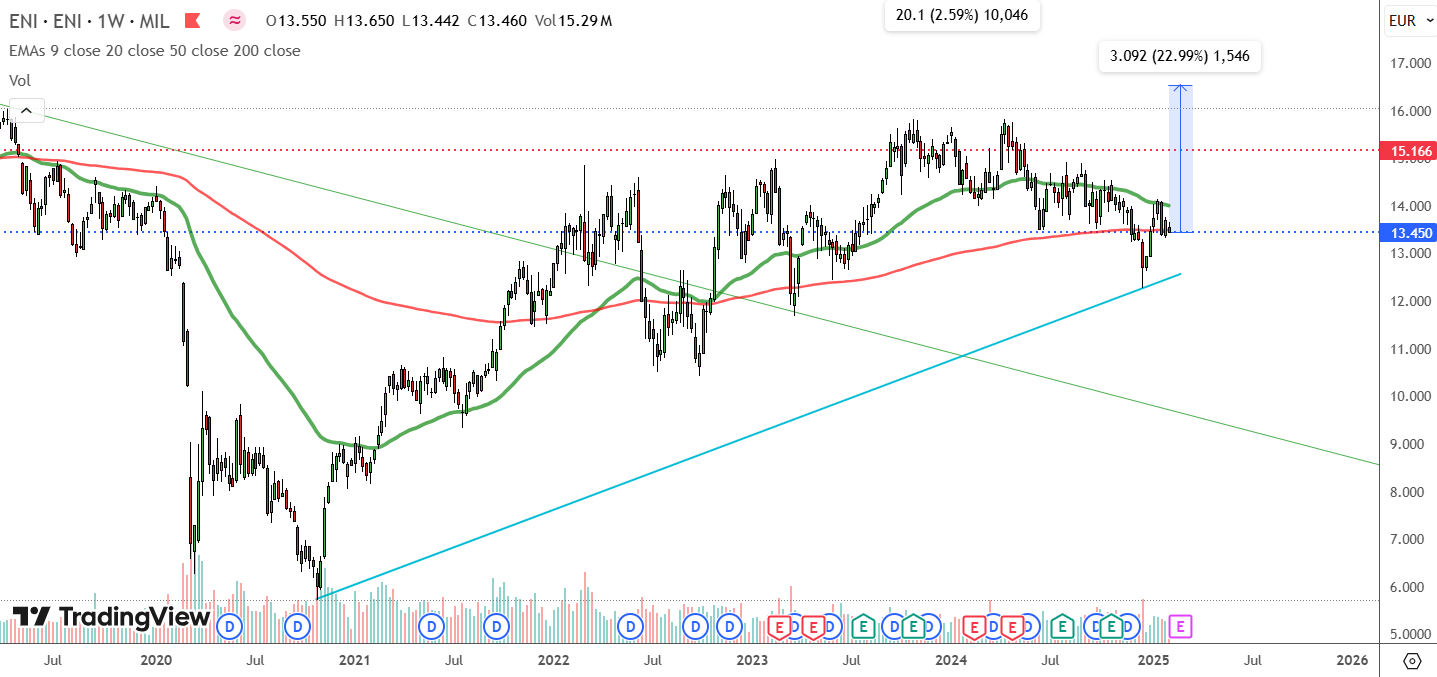This screenshot has width=1437, height=677.
Task: Open the TradingView logo link
Action: pos(110,617)
